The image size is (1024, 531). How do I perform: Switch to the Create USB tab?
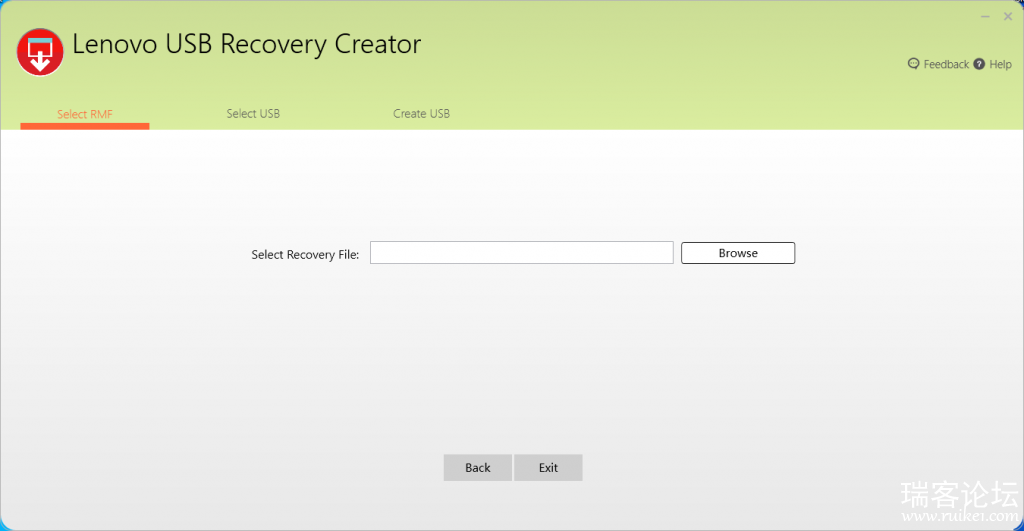(421, 114)
